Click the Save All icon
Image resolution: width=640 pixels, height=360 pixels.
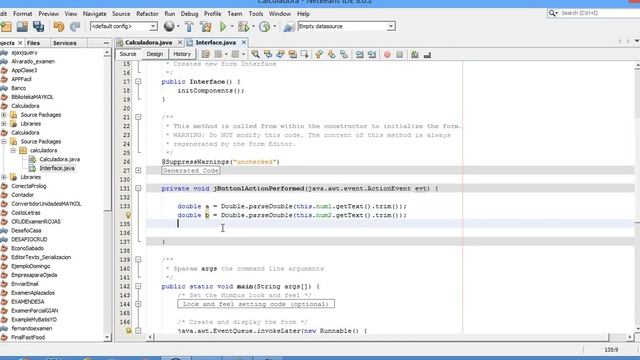[x=39, y=27]
